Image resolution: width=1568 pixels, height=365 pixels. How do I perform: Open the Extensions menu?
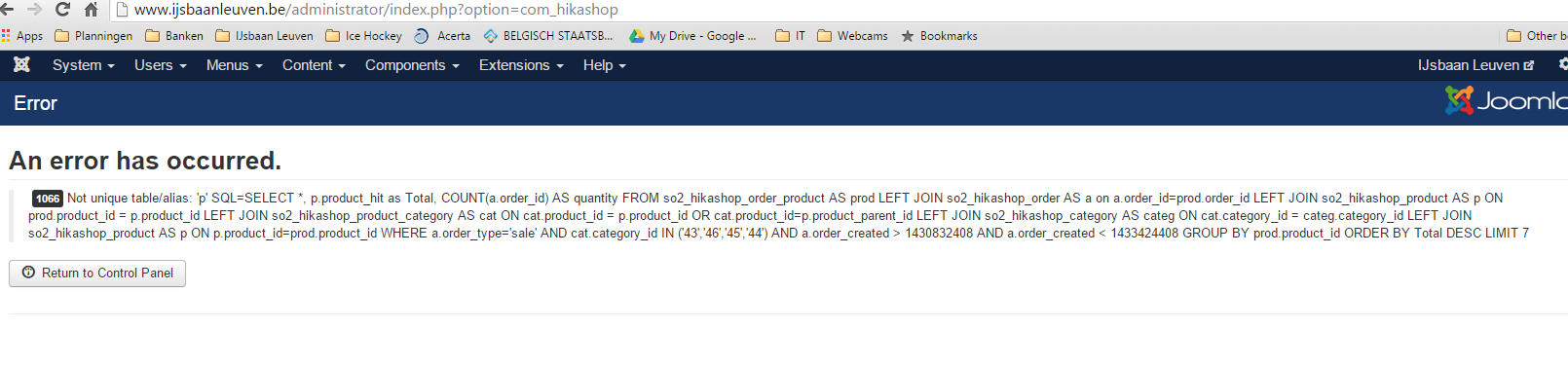click(521, 65)
